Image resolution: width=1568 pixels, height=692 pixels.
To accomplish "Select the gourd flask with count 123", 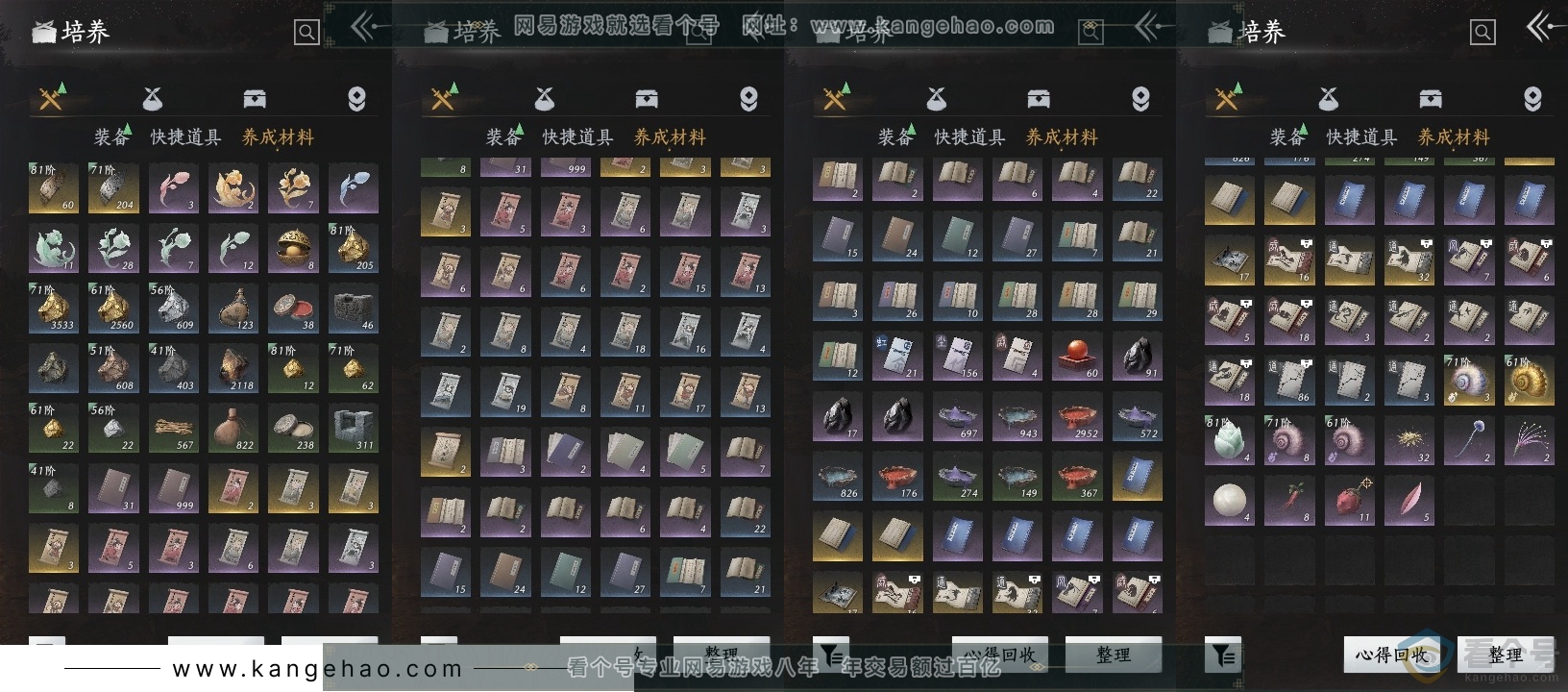I will tap(233, 308).
